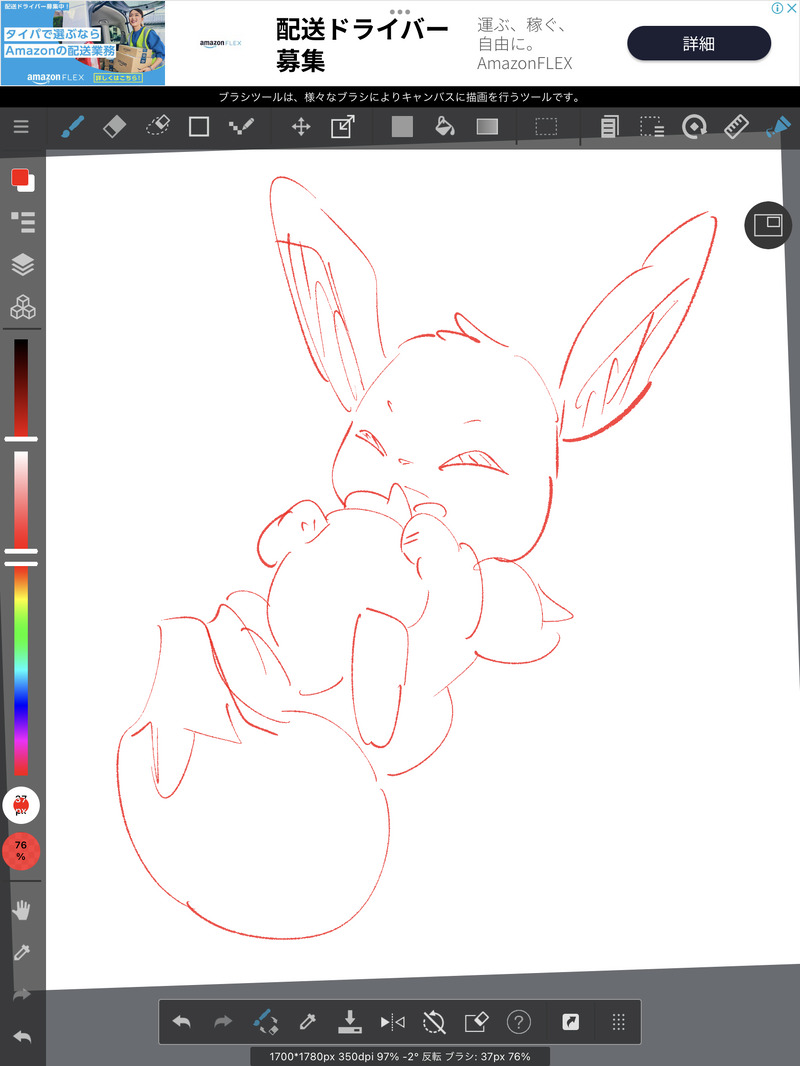Select the Eyedropper in left sidebar
Viewport: 800px width, 1066px height.
pyautogui.click(x=22, y=952)
